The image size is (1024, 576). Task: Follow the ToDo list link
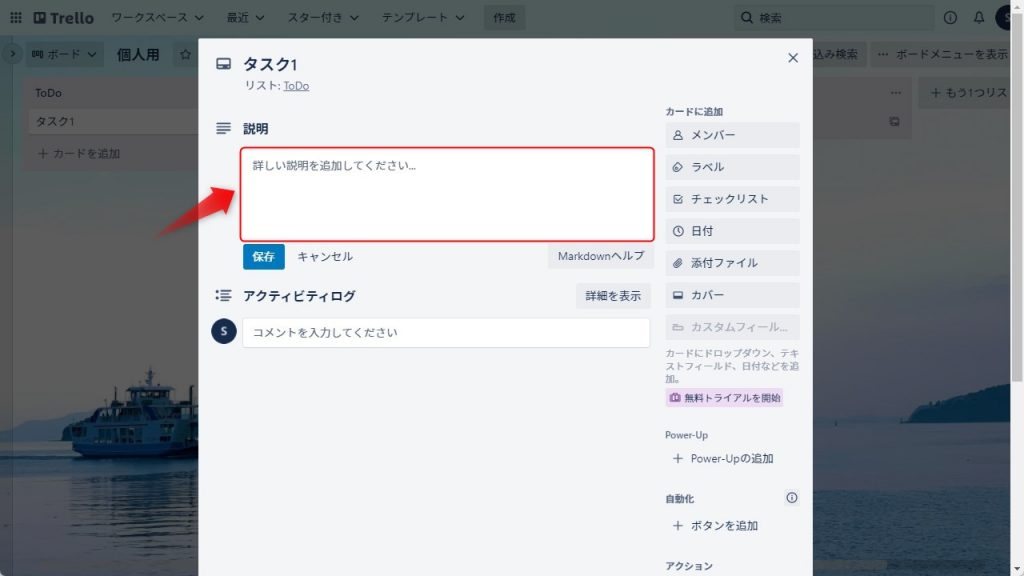(296, 86)
